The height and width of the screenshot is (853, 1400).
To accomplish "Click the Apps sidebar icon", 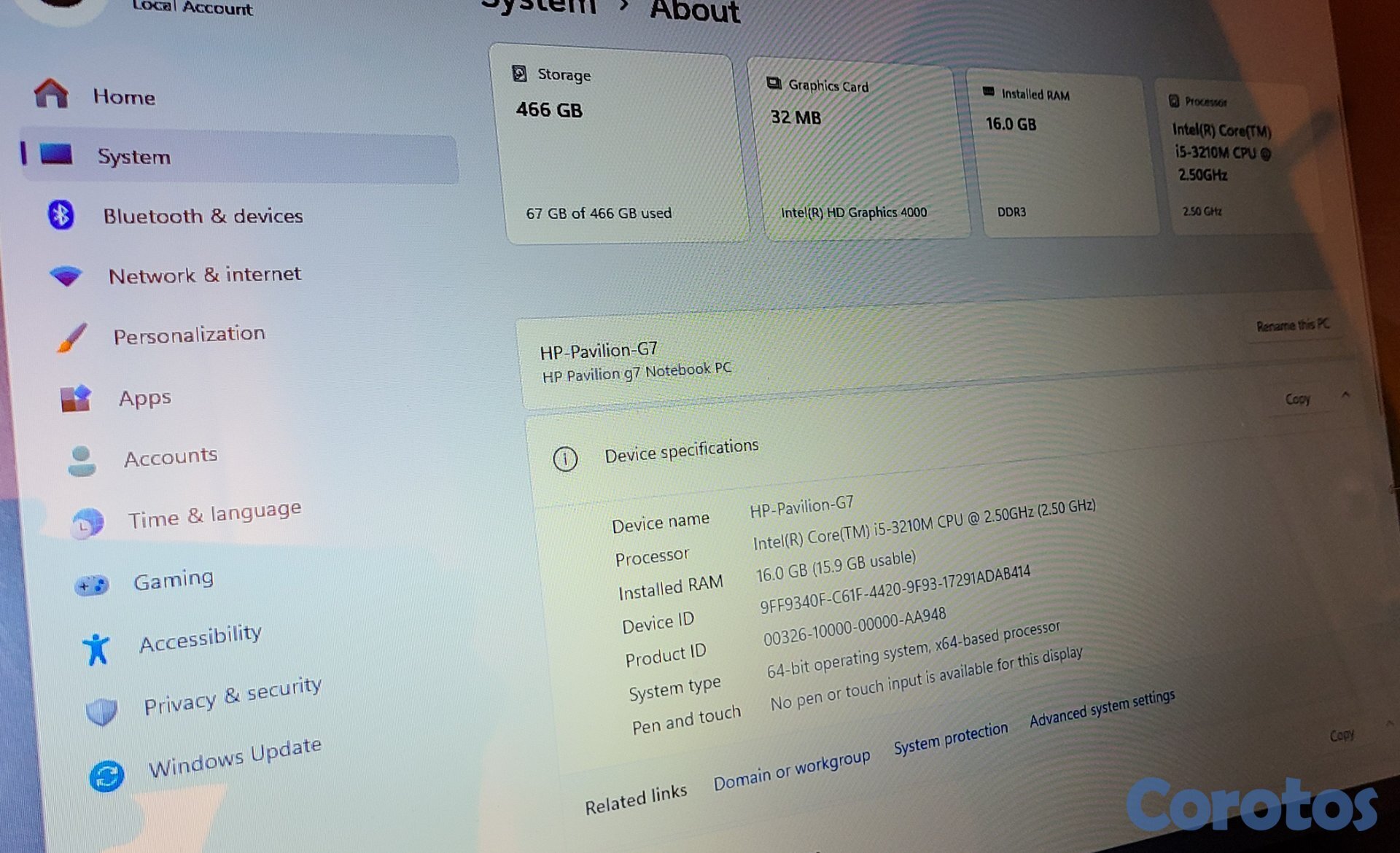I will click(x=76, y=399).
